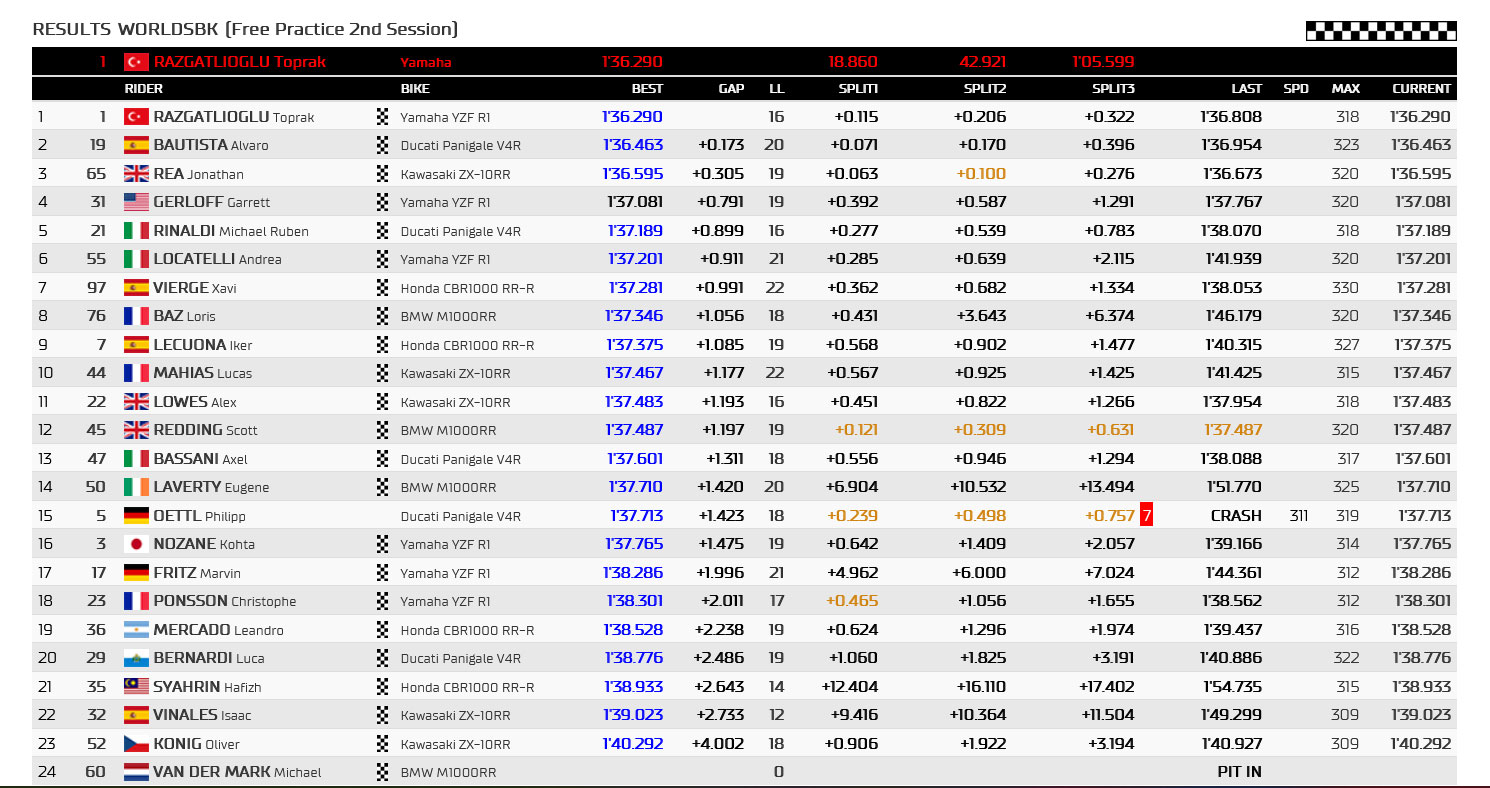Viewport: 1490px width, 788px height.
Task: Sort by the BEST column header
Action: 647,89
